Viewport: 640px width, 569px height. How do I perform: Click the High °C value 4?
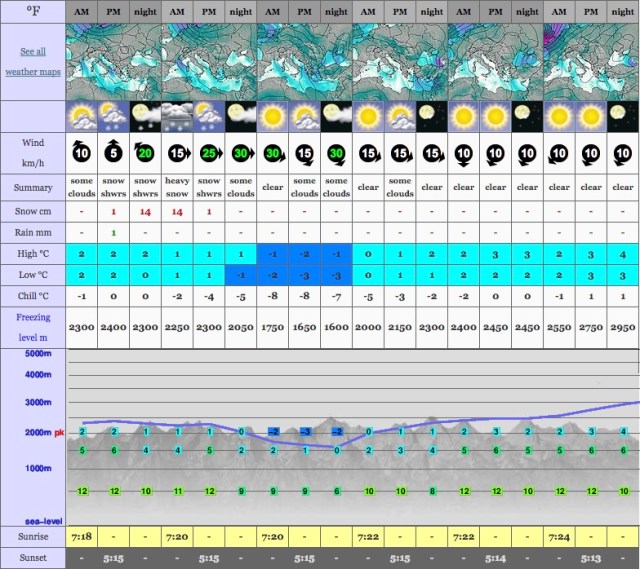[623, 254]
